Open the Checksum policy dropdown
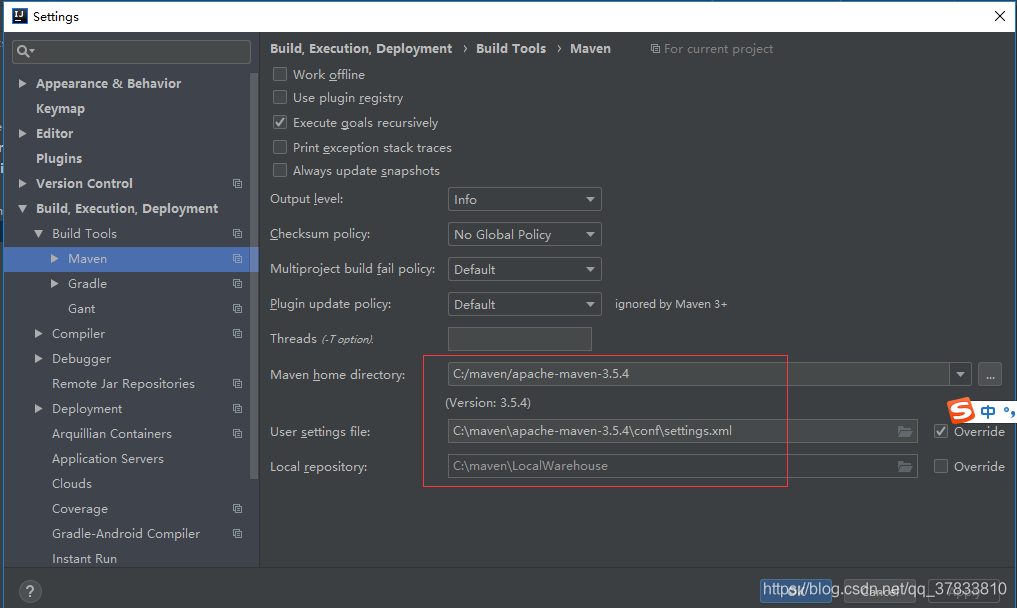The width and height of the screenshot is (1017, 608). [524, 234]
